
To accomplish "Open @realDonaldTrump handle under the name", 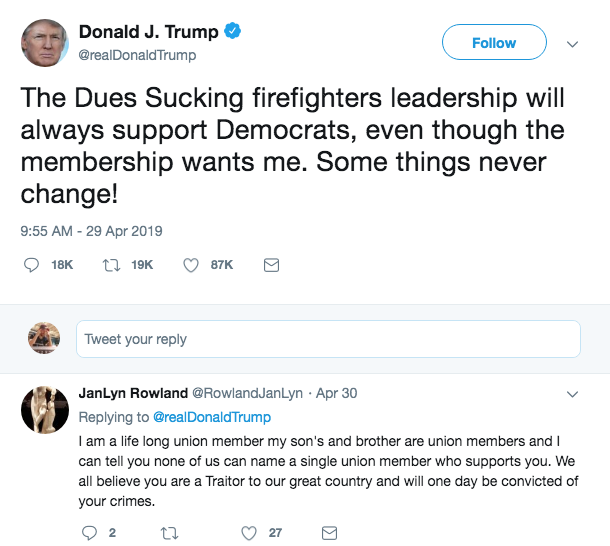I will (137, 56).
